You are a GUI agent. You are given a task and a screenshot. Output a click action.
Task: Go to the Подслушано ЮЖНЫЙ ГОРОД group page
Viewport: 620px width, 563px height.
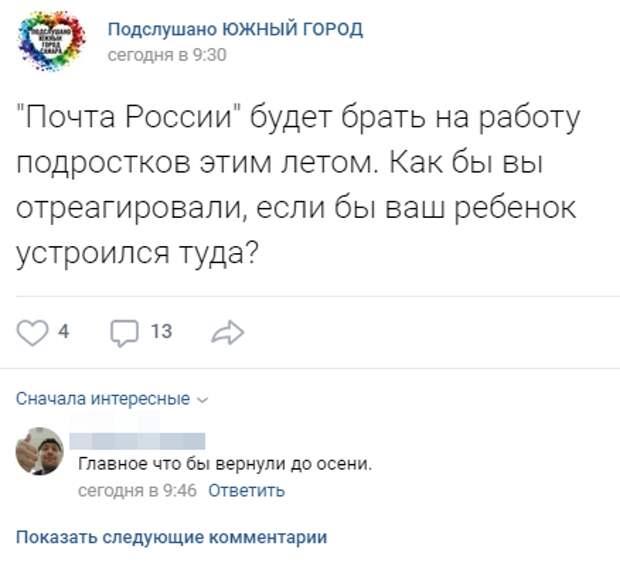[x=235, y=29]
